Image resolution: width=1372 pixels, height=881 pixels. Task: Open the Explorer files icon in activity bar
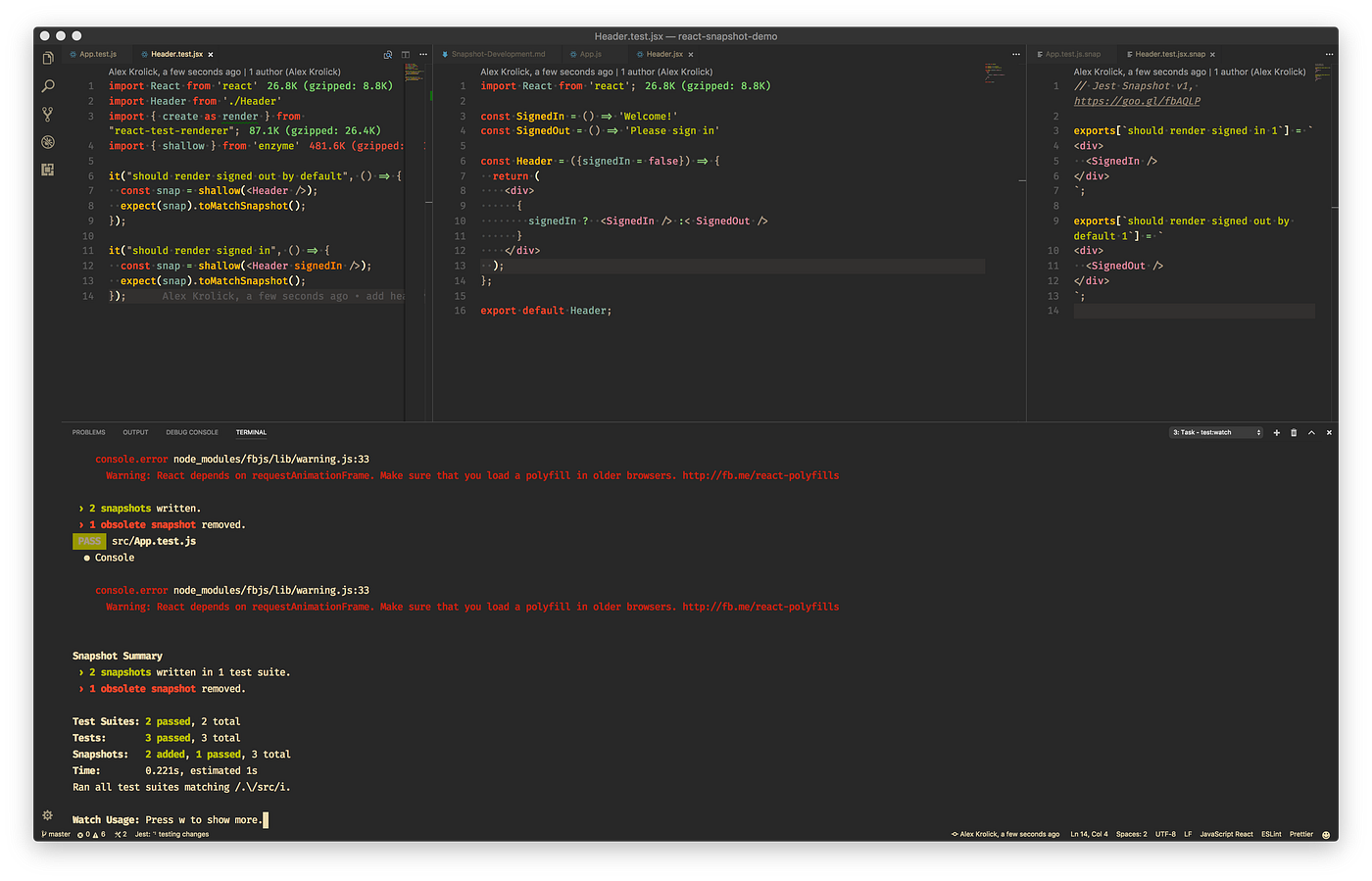pyautogui.click(x=48, y=59)
